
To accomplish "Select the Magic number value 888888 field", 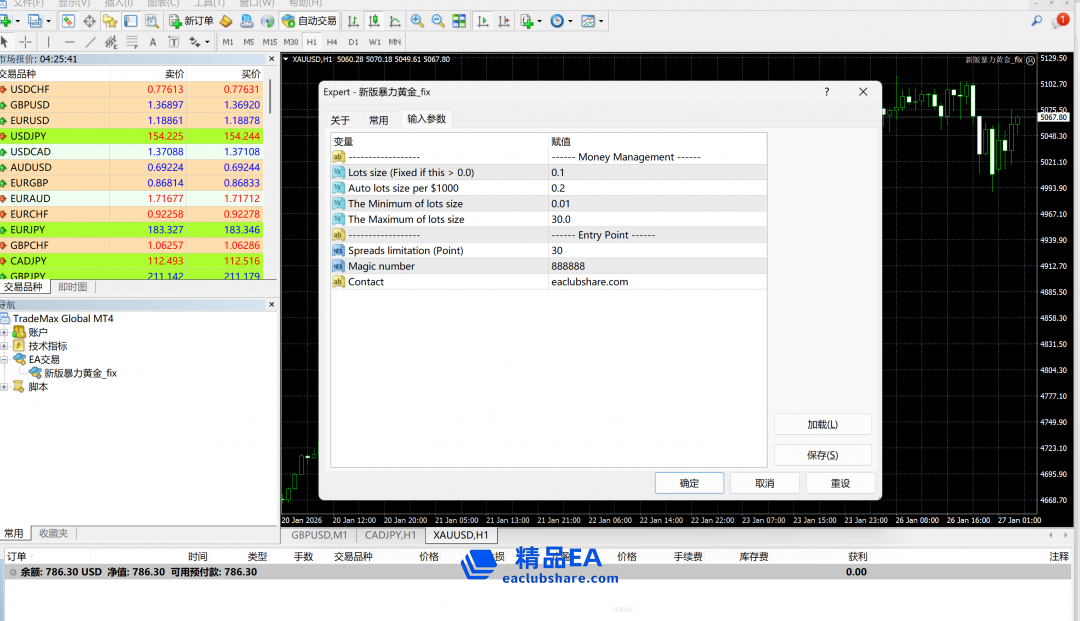I will coord(656,266).
